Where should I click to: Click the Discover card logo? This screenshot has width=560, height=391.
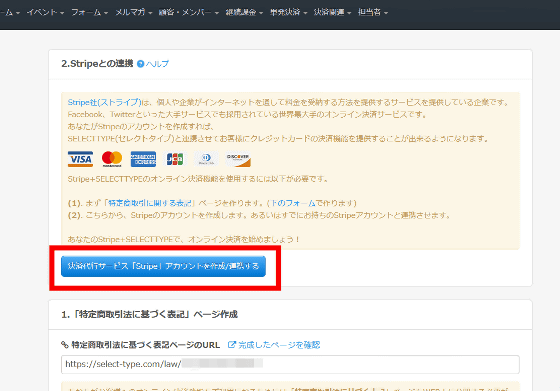coord(238,159)
